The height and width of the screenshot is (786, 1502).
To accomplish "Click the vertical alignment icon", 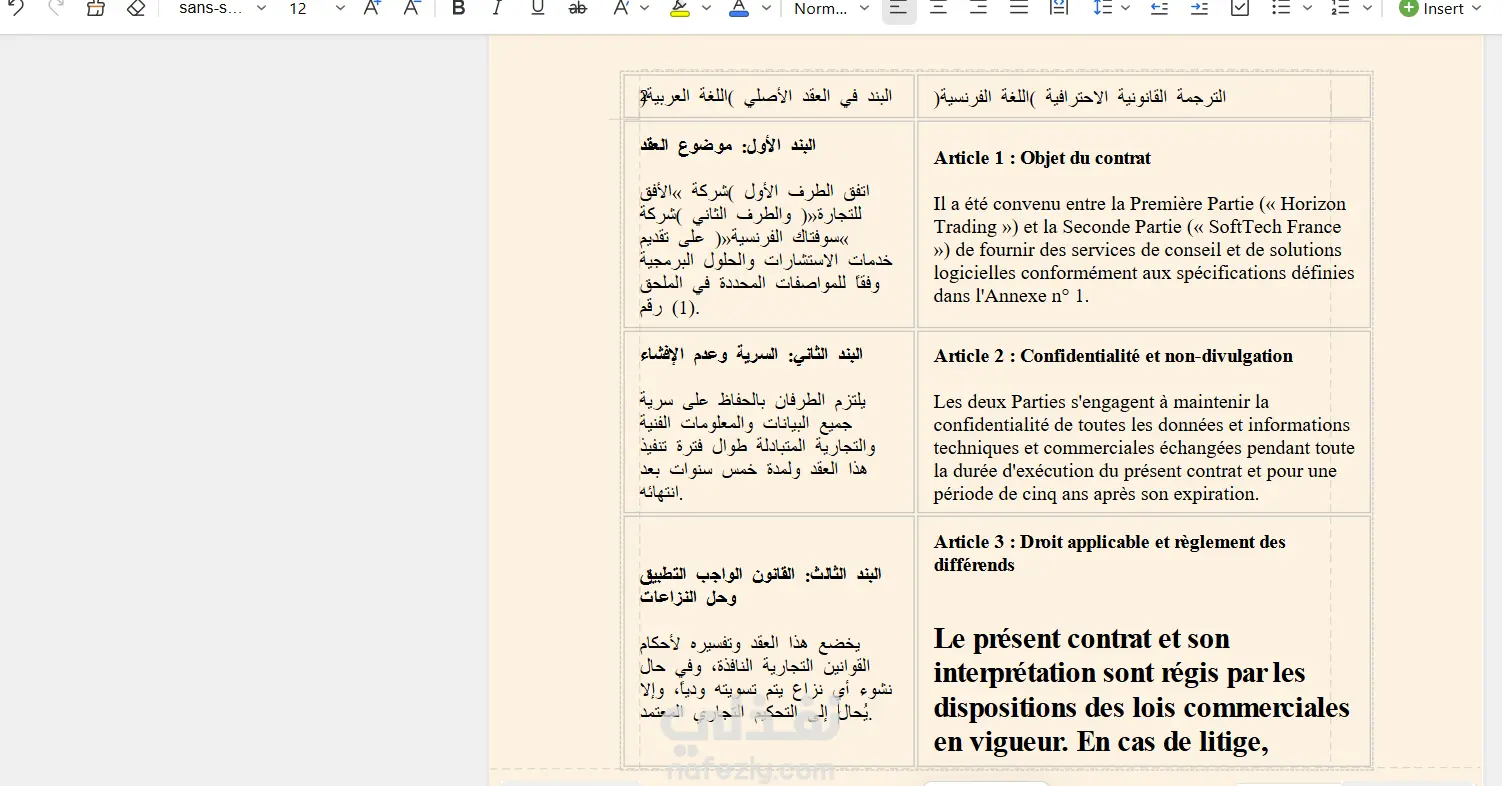I will pyautogui.click(x=1059, y=8).
